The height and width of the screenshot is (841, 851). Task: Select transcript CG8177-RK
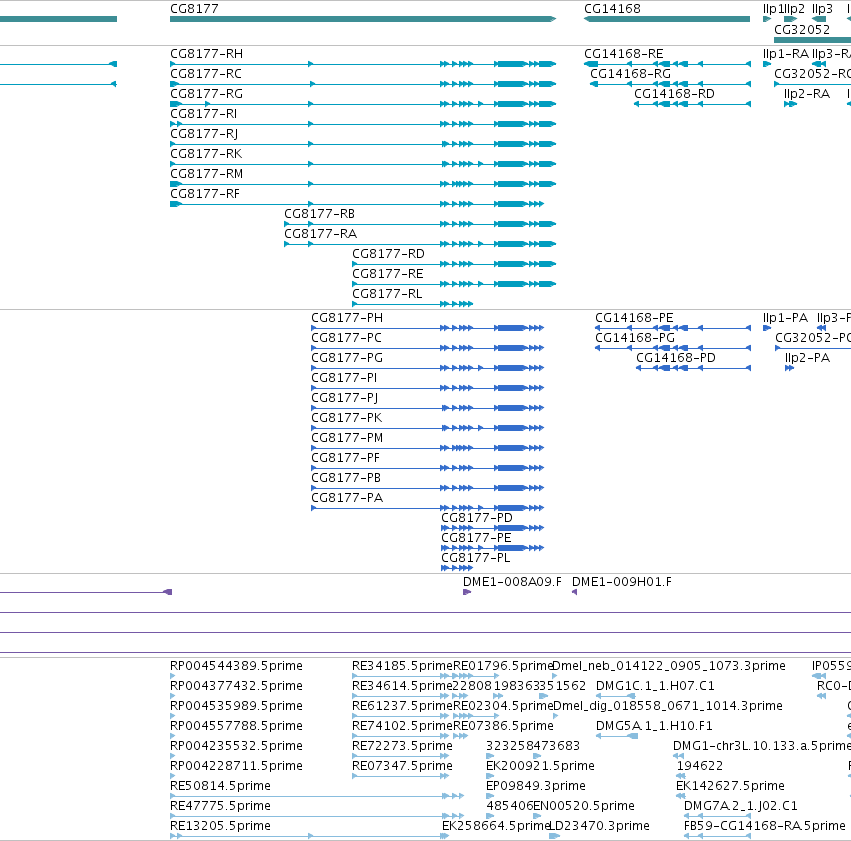click(206, 154)
